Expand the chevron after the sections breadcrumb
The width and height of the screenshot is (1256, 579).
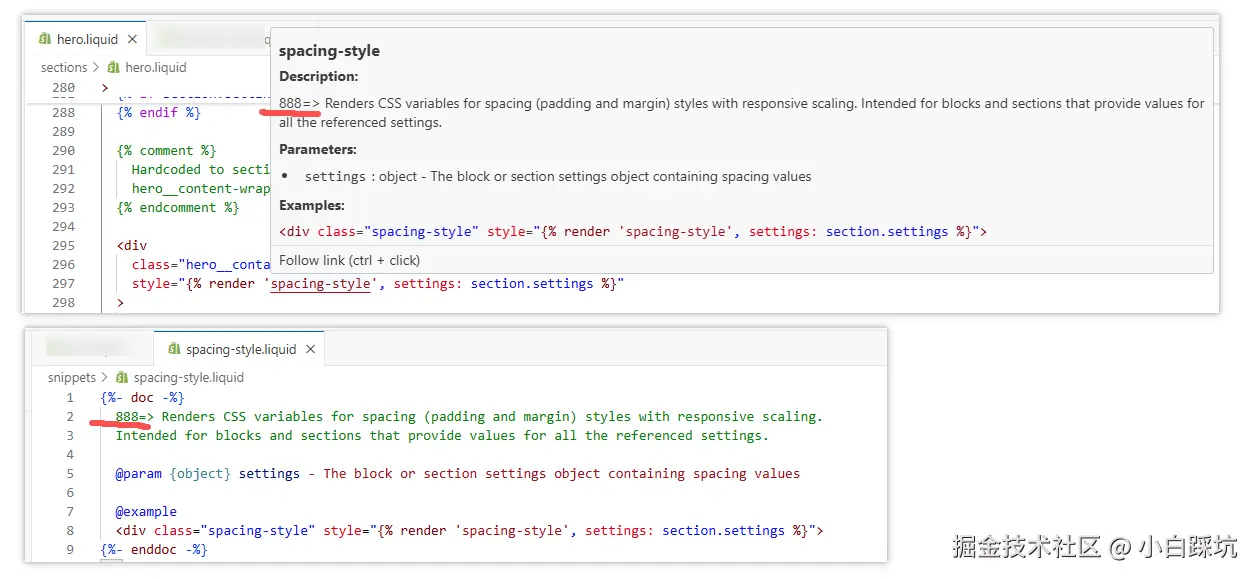(x=96, y=68)
